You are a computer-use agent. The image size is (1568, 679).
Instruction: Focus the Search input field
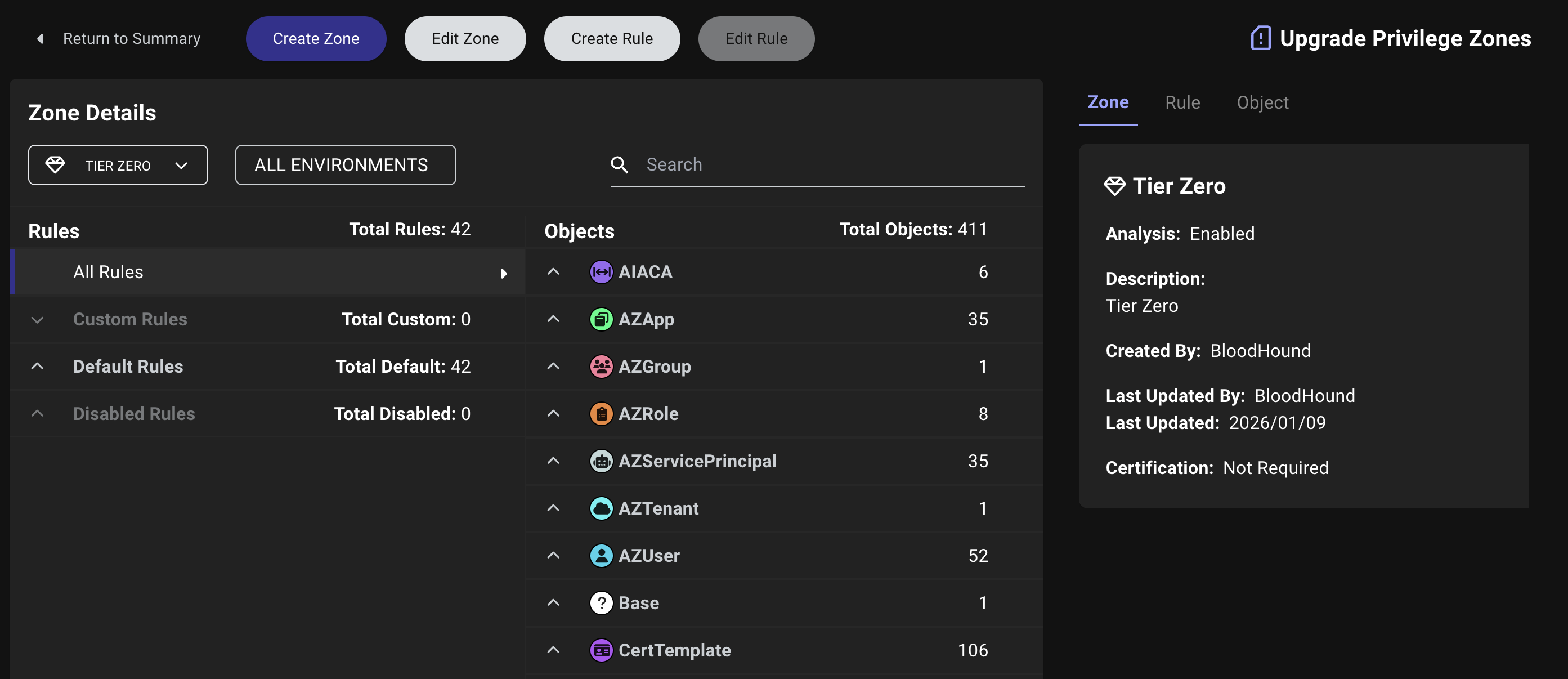[828, 164]
